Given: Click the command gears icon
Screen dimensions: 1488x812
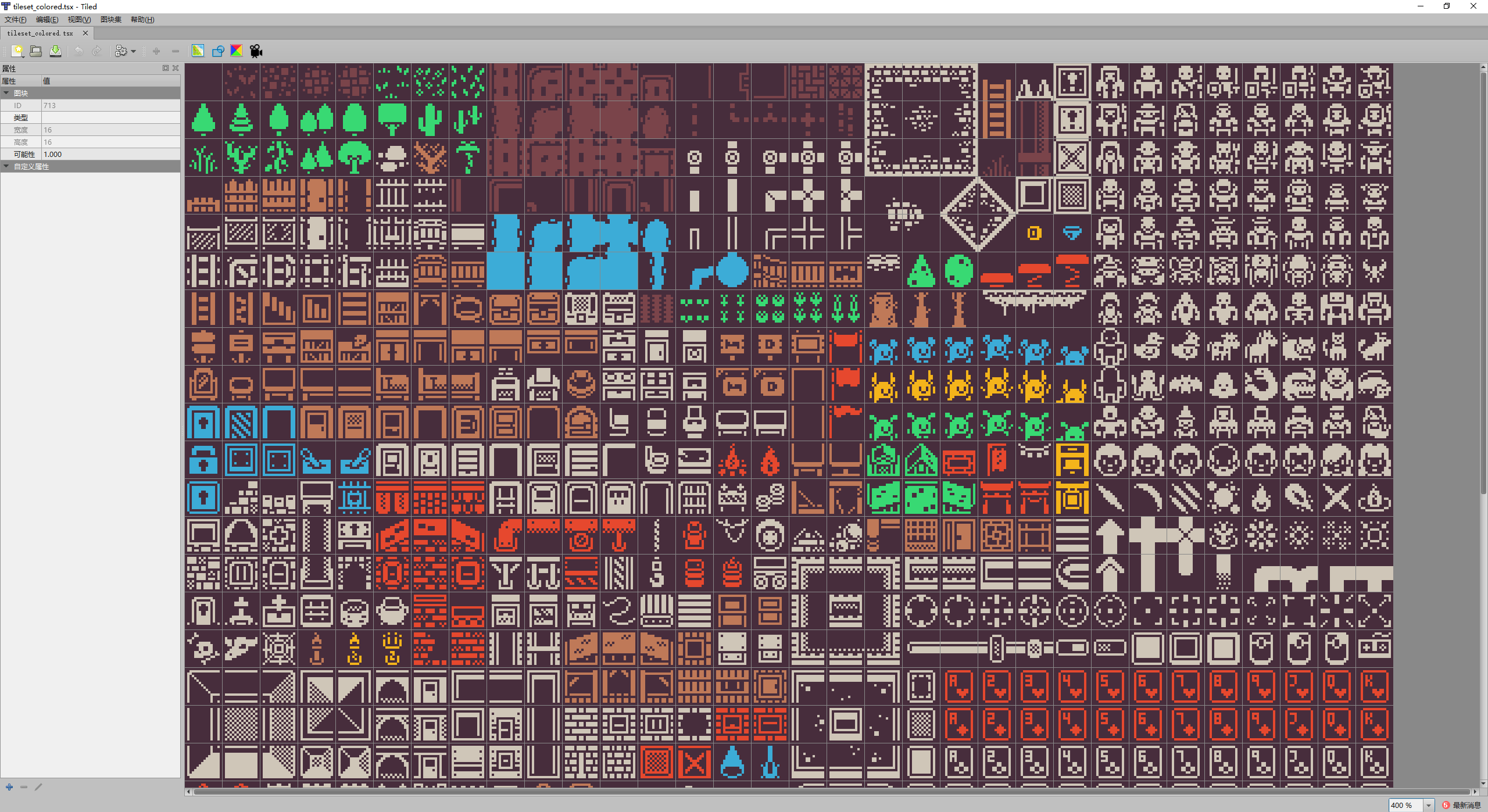Looking at the screenshot, I should tap(121, 51).
